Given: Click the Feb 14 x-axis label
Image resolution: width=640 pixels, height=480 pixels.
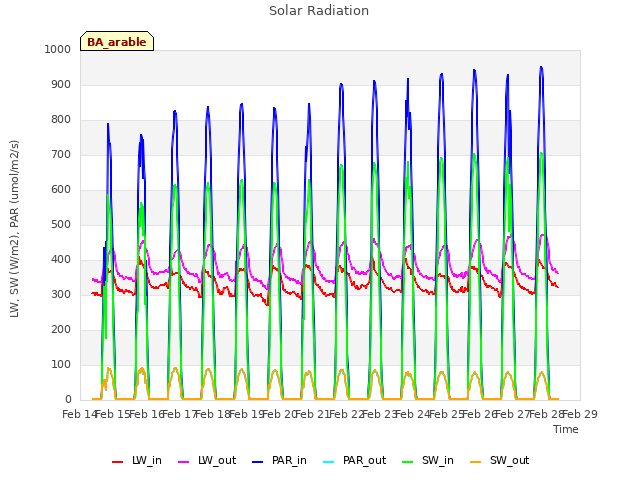Looking at the screenshot, I should pos(79,414).
